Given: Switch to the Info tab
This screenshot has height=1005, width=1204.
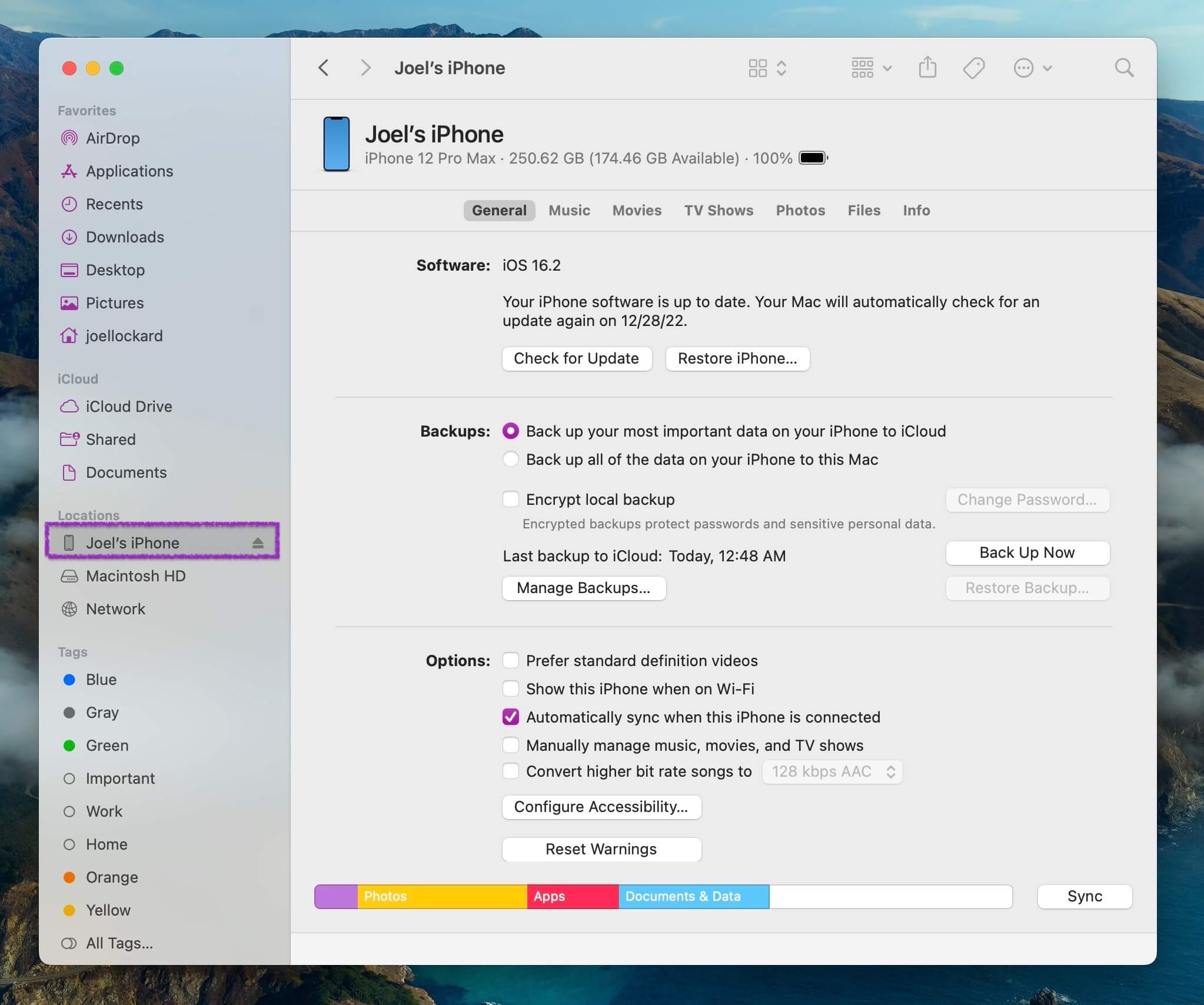Looking at the screenshot, I should (x=916, y=211).
